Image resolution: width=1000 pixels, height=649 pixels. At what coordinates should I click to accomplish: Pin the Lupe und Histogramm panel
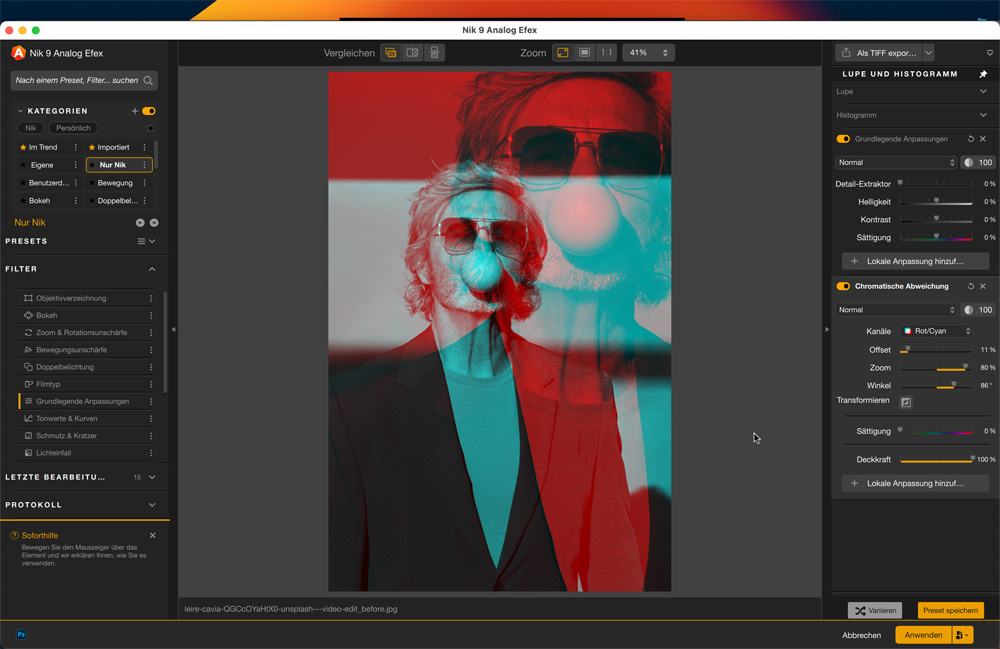point(983,74)
